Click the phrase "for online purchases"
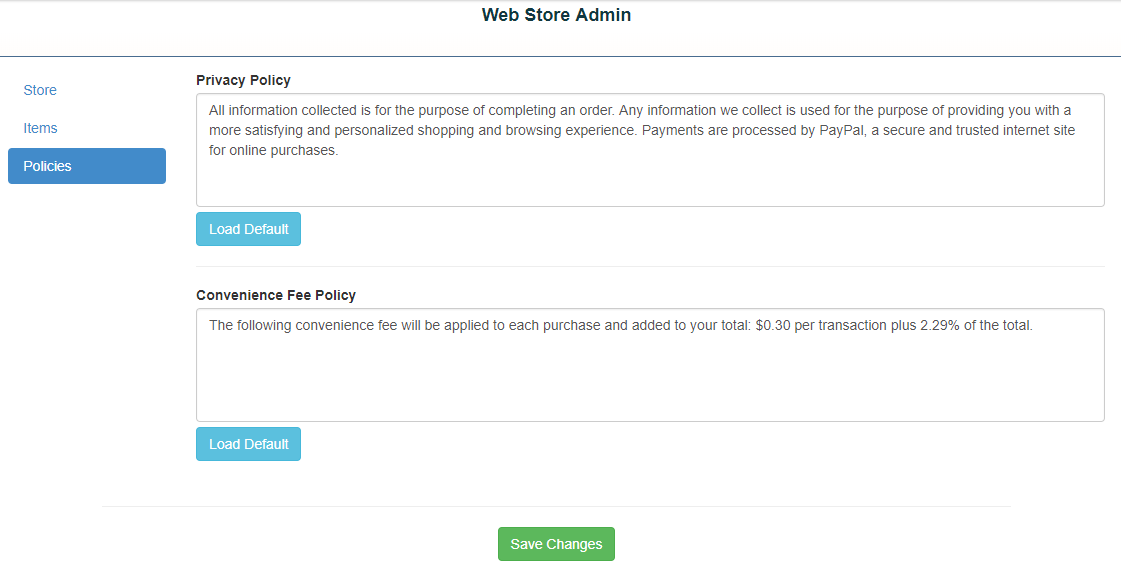1121x568 pixels. coord(274,151)
